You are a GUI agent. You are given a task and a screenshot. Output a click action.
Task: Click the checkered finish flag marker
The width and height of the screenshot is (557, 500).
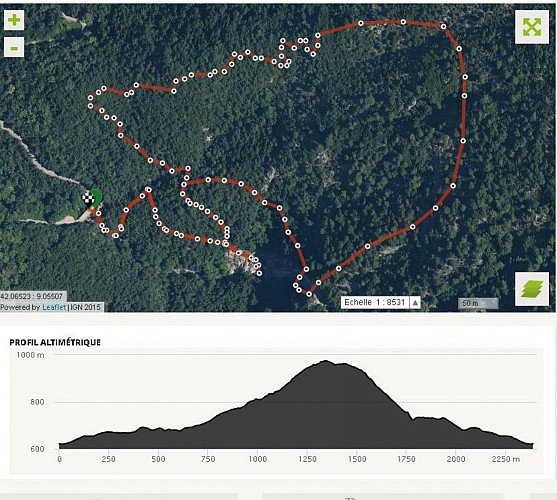pos(88,200)
